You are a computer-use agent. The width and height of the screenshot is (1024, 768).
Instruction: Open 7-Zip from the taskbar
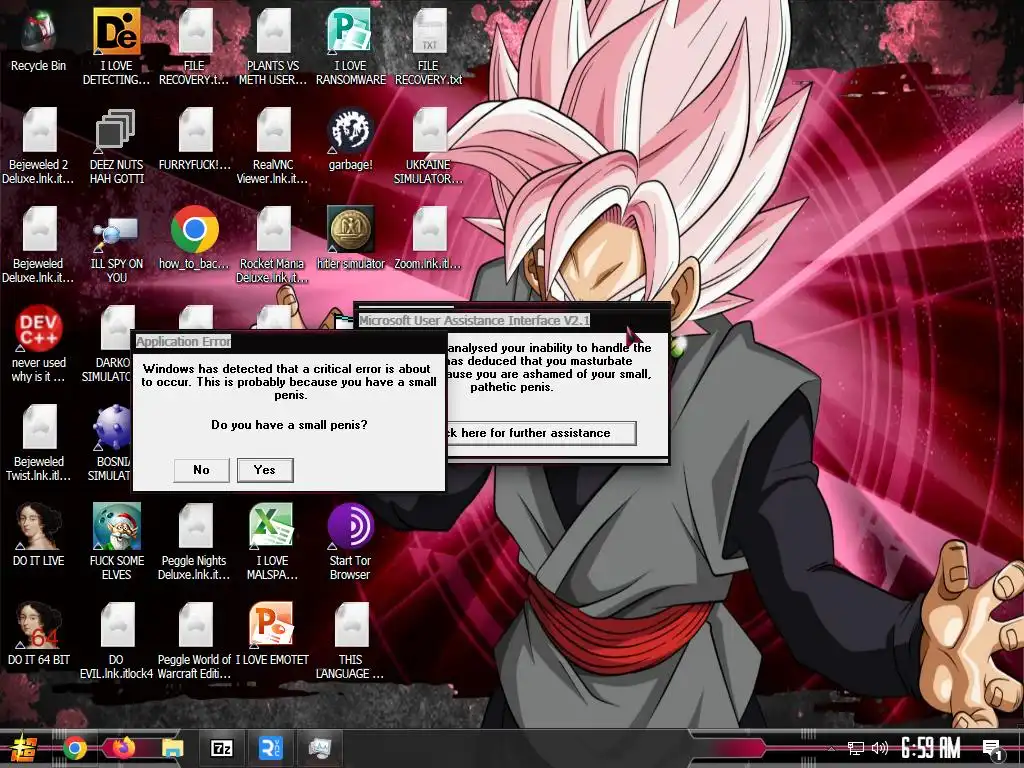[x=221, y=748]
